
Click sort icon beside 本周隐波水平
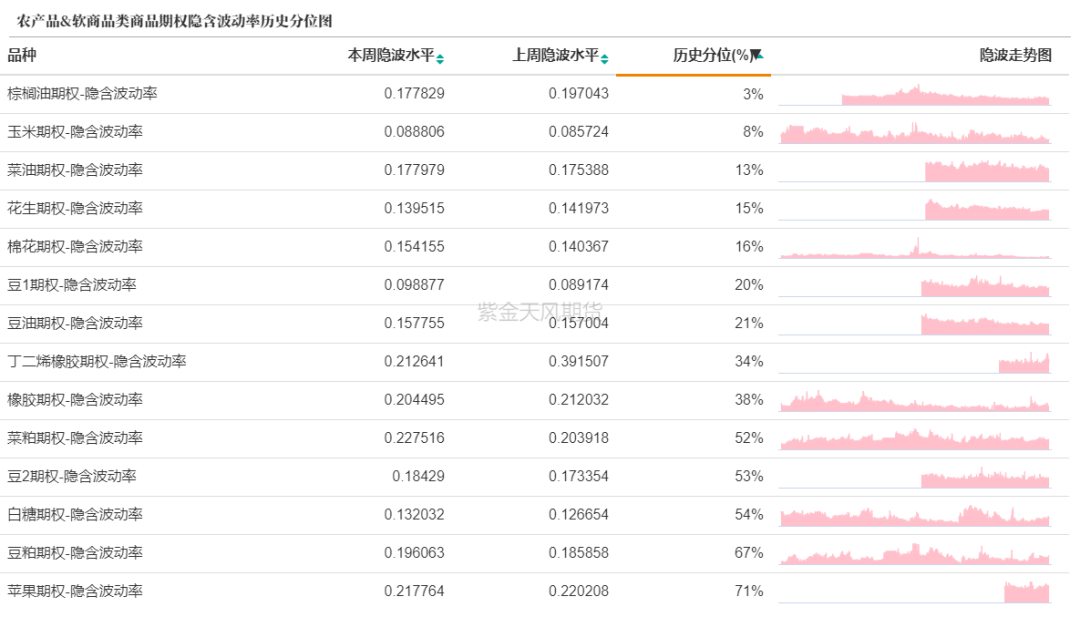(x=440, y=58)
